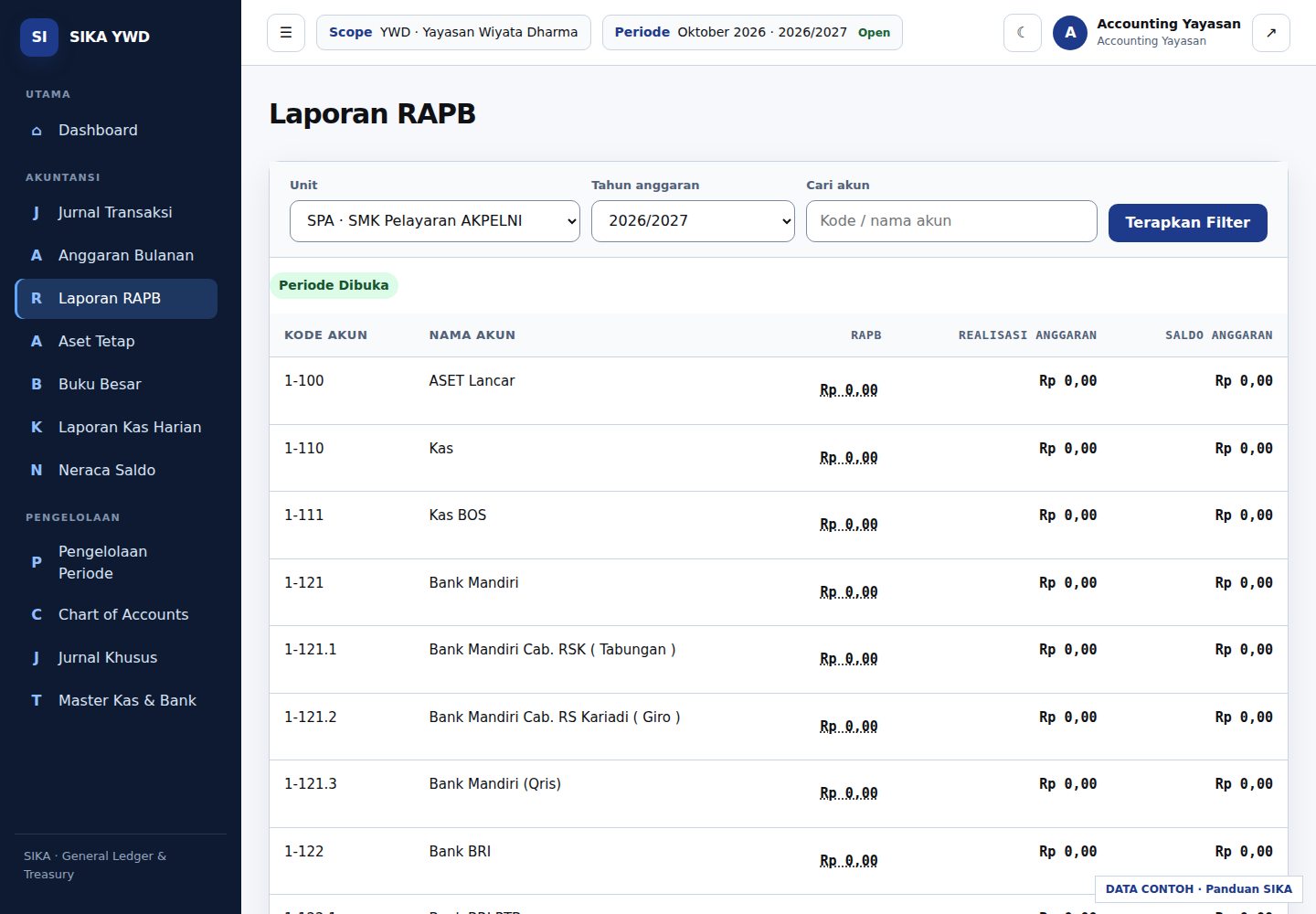Click RAPB amount for ASET Lancar
This screenshot has width=1316, height=914.
point(848,390)
